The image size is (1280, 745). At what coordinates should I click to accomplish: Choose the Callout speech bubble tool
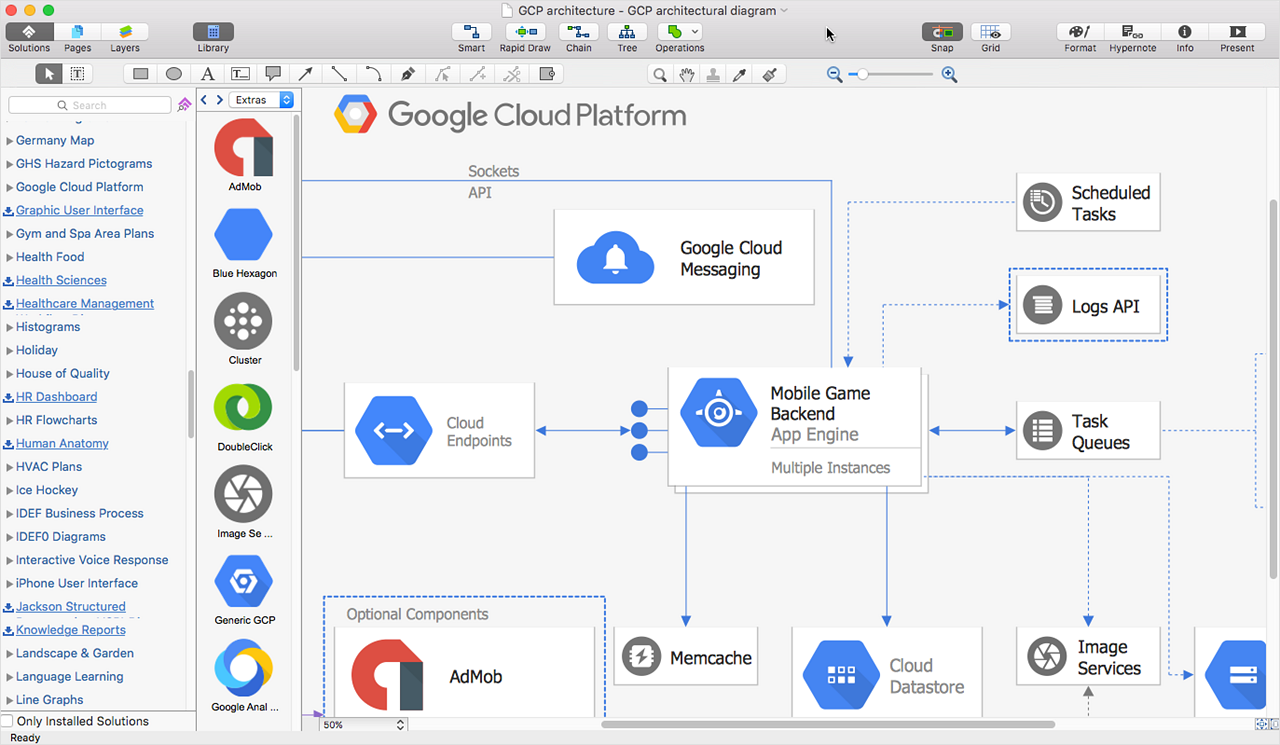(273, 74)
